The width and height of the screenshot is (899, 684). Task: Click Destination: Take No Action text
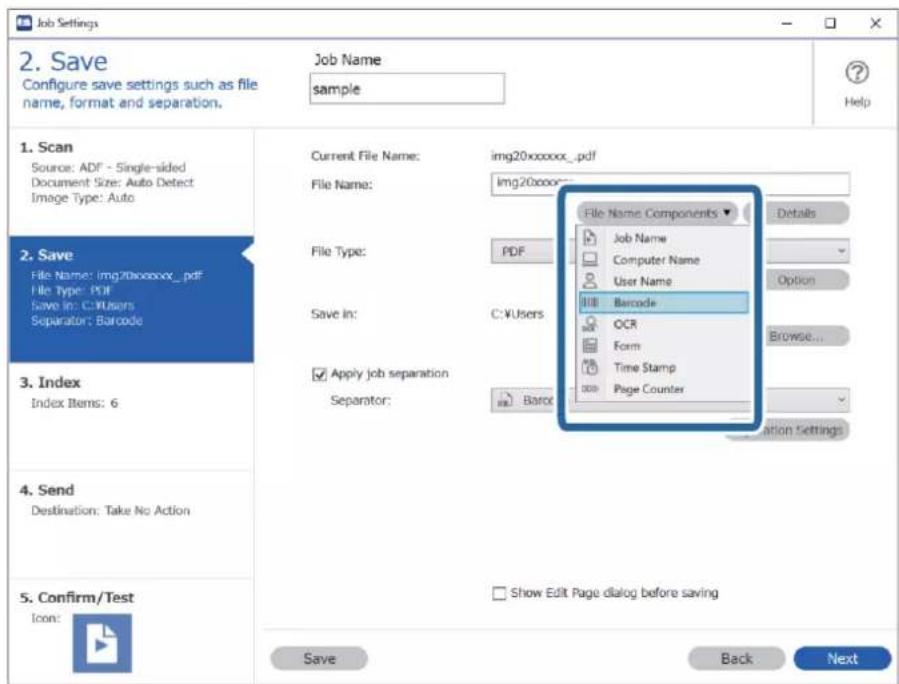(111, 510)
